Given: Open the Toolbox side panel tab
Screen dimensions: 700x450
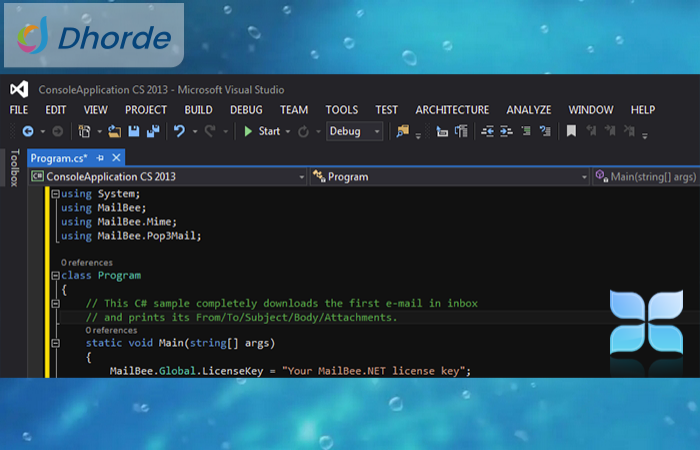Looking at the screenshot, I should pos(14,168).
